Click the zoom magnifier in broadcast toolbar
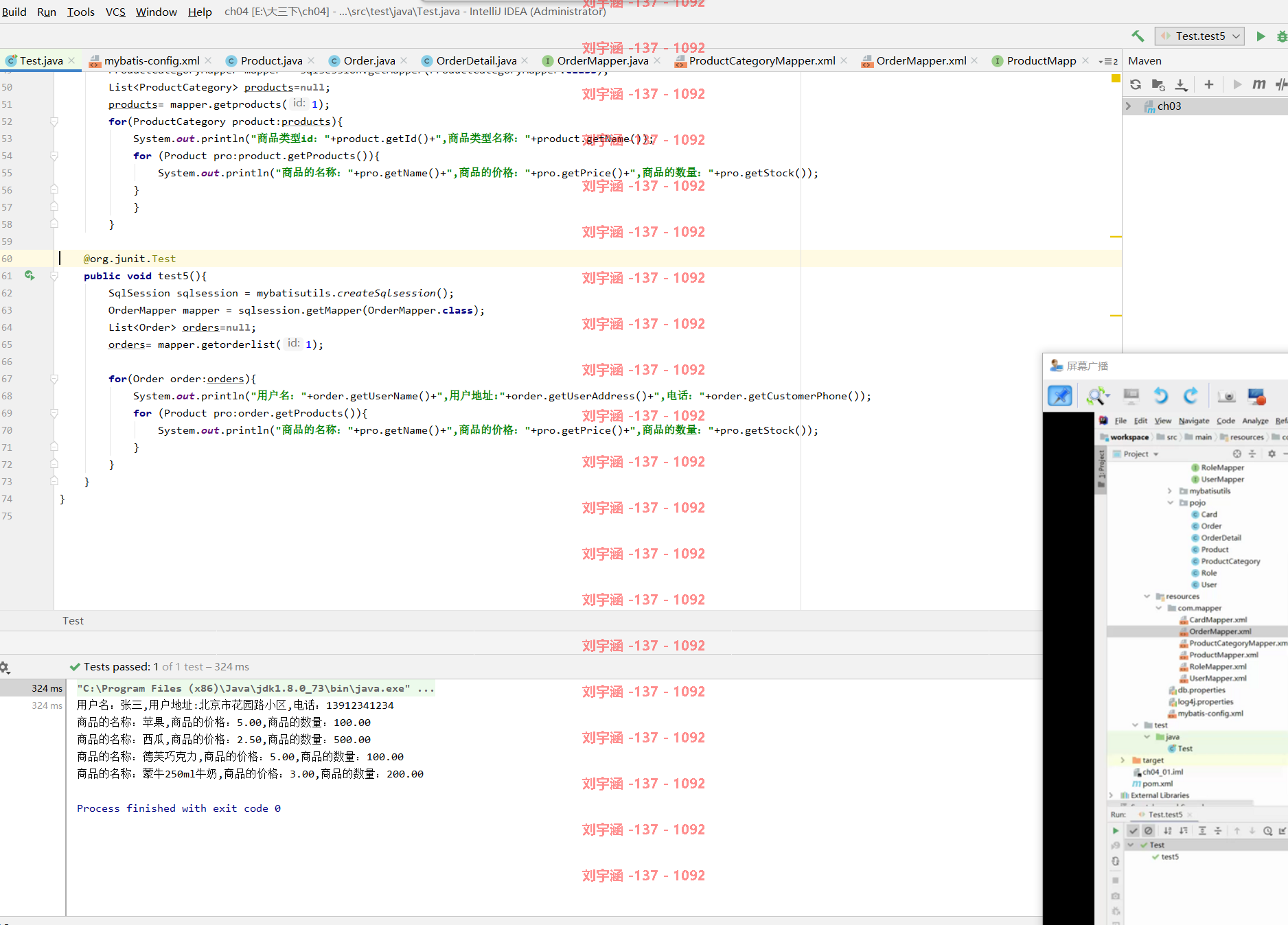This screenshot has height=925, width=1288. pyautogui.click(x=1097, y=396)
